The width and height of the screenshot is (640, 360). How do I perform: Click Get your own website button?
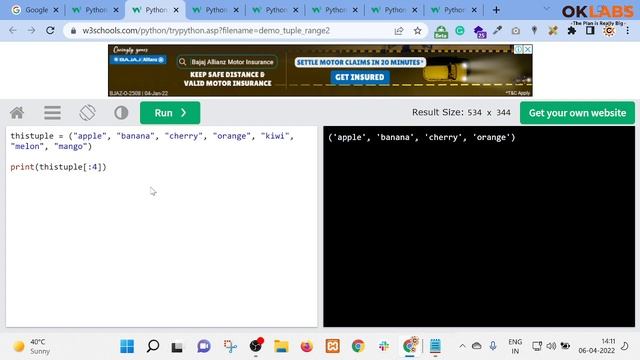(x=577, y=113)
